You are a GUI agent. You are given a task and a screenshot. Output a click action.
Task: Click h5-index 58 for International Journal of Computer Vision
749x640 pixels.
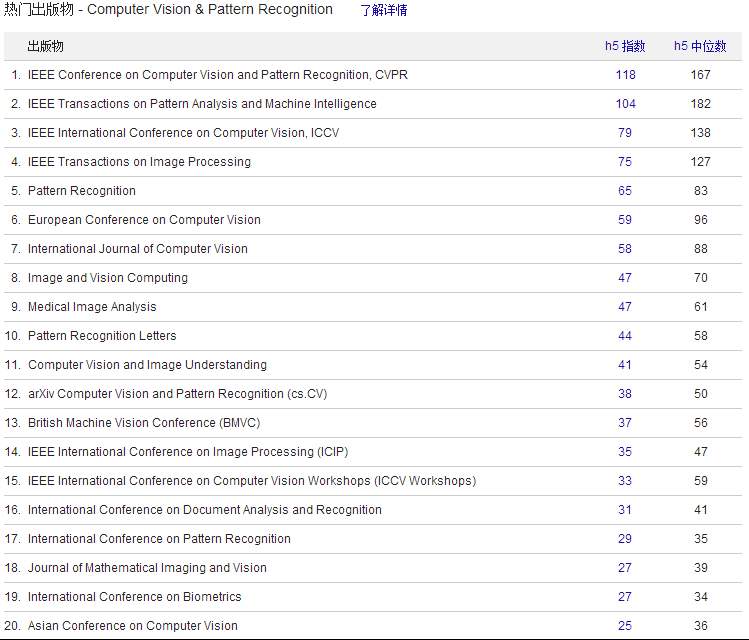(x=625, y=249)
